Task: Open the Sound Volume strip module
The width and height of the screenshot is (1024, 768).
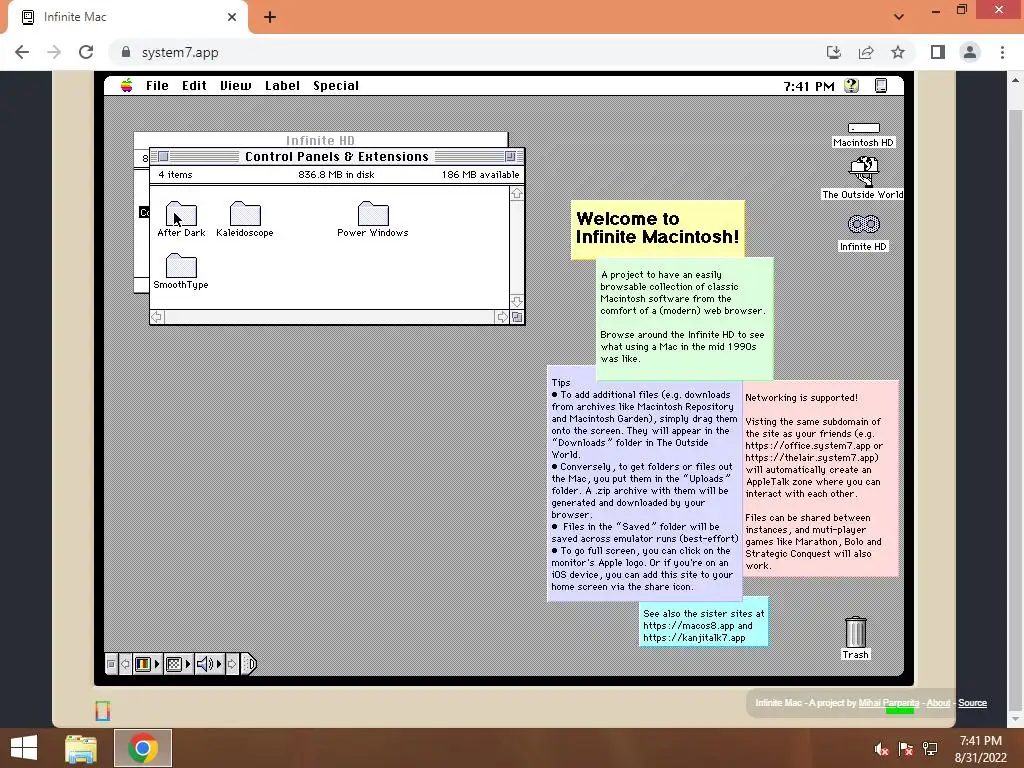Action: click(x=209, y=664)
